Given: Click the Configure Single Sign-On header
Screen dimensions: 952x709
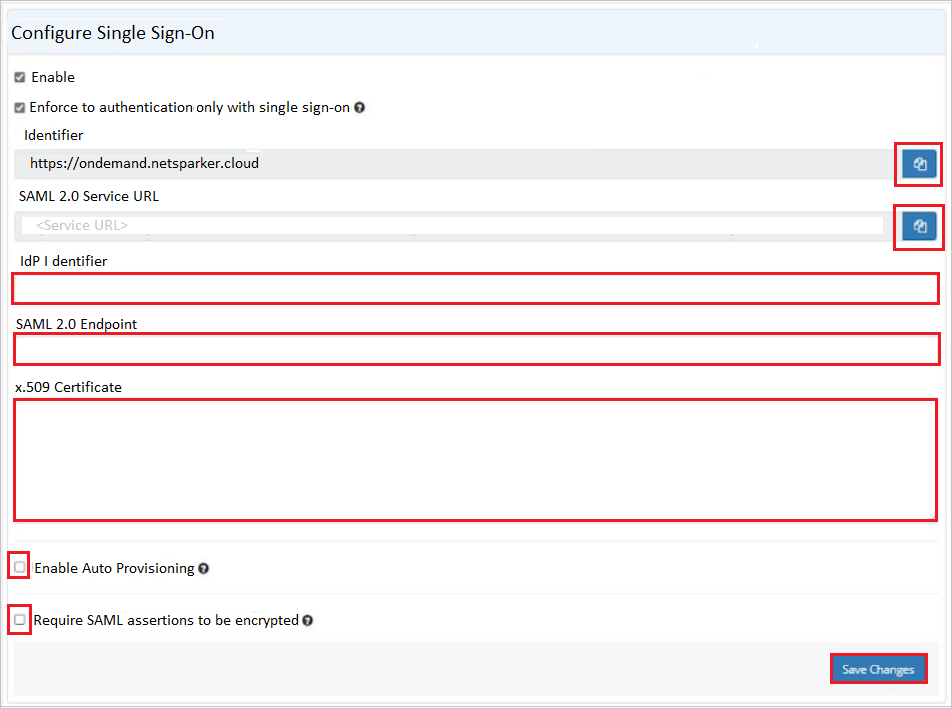Looking at the screenshot, I should (113, 33).
